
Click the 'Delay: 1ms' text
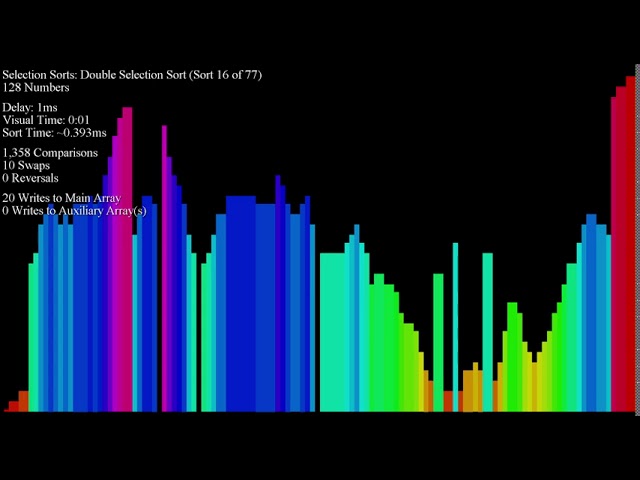[30, 108]
